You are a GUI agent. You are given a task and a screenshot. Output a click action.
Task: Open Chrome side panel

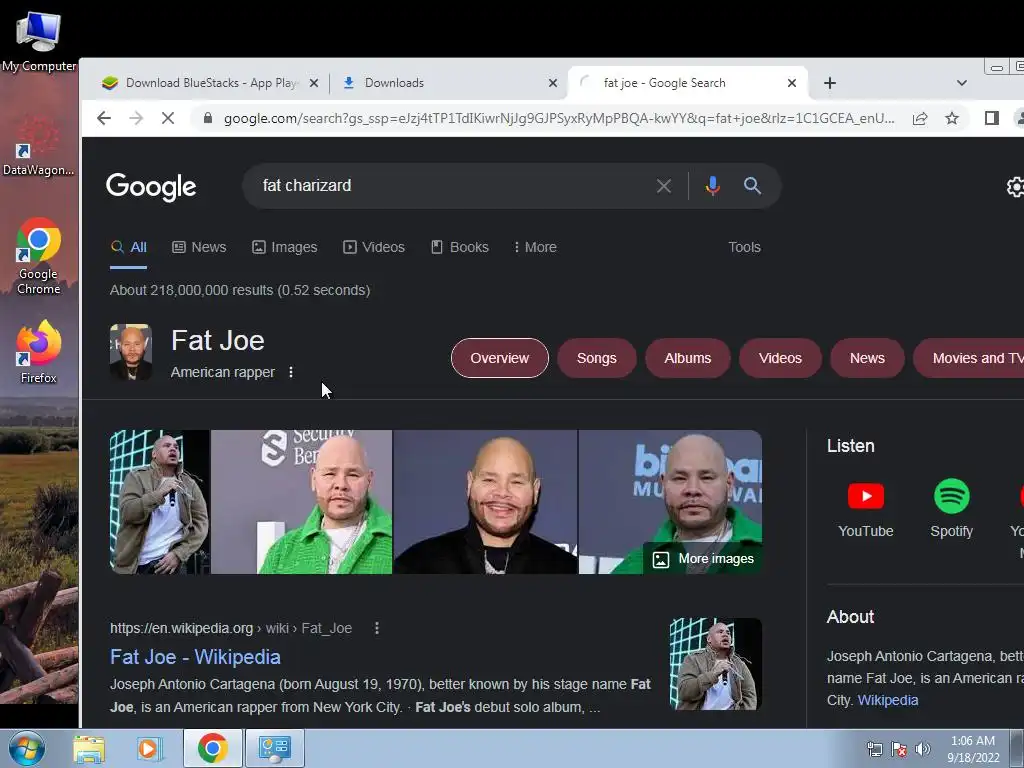991,118
